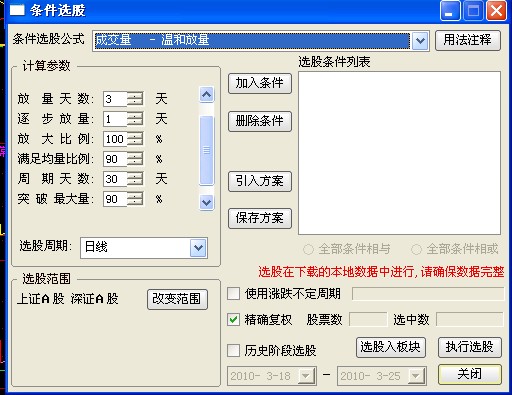
Task: Click the 突破最大量 input field
Action: tap(115, 199)
